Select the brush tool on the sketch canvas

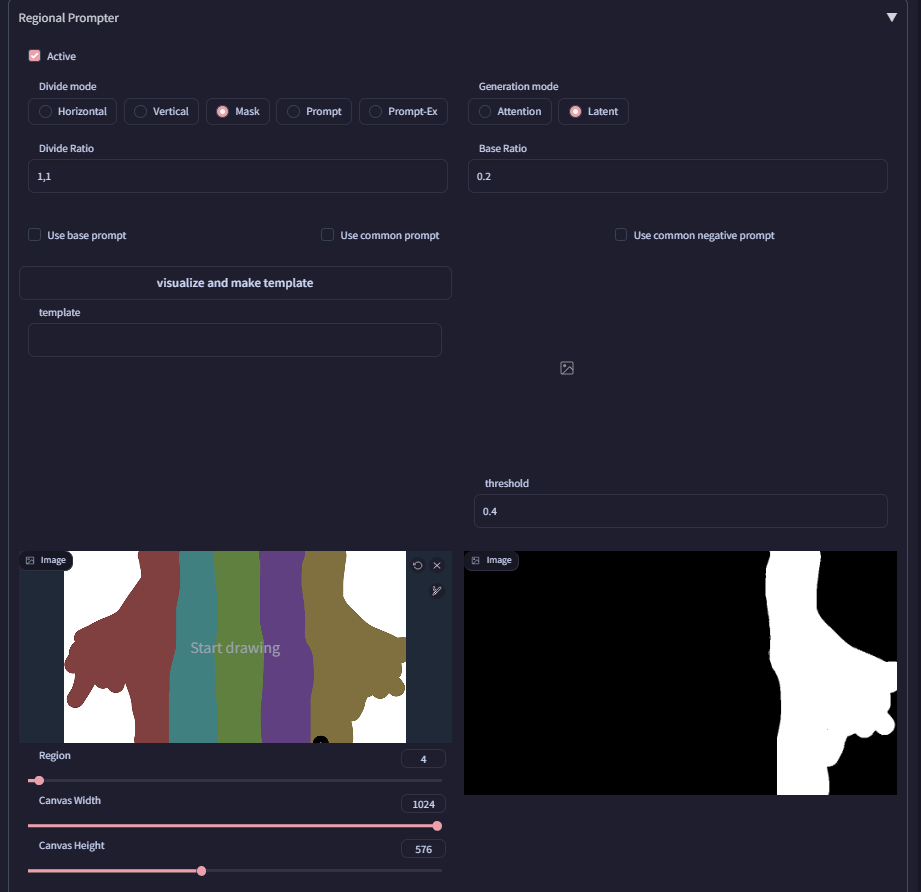click(x=437, y=590)
